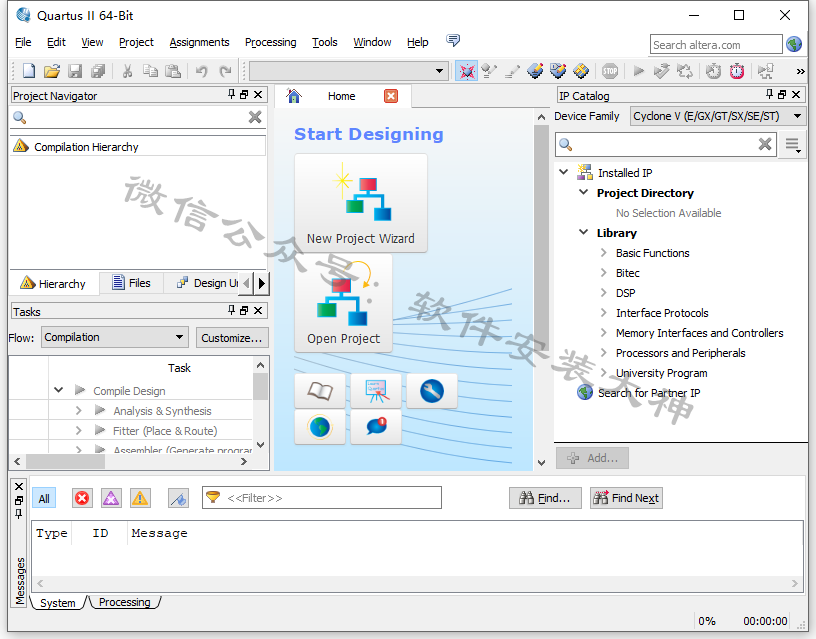This screenshot has width=816, height=639.
Task: Select the Hierarchy tab
Action: tap(53, 284)
